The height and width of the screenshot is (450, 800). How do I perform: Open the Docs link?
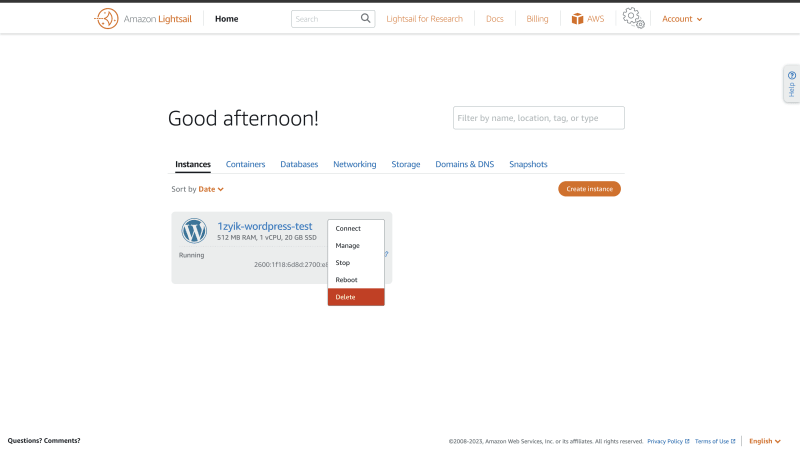pyautogui.click(x=494, y=19)
